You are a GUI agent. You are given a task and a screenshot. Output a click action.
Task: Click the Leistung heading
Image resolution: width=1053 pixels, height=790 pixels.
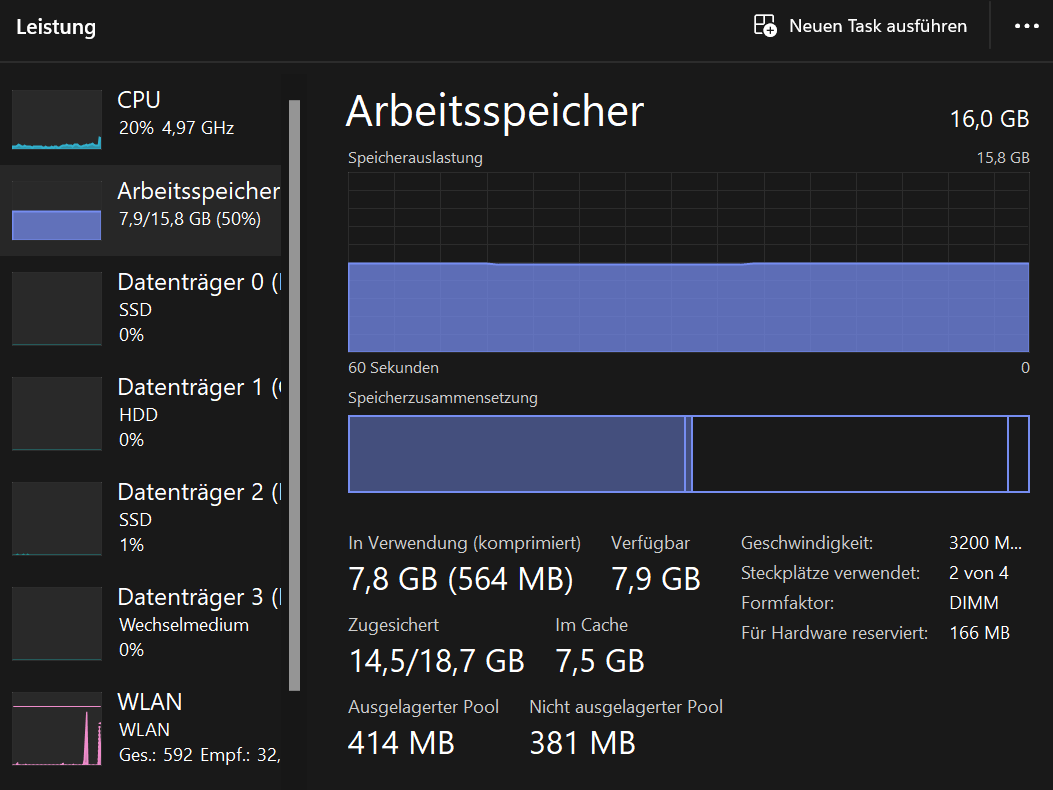click(x=56, y=27)
